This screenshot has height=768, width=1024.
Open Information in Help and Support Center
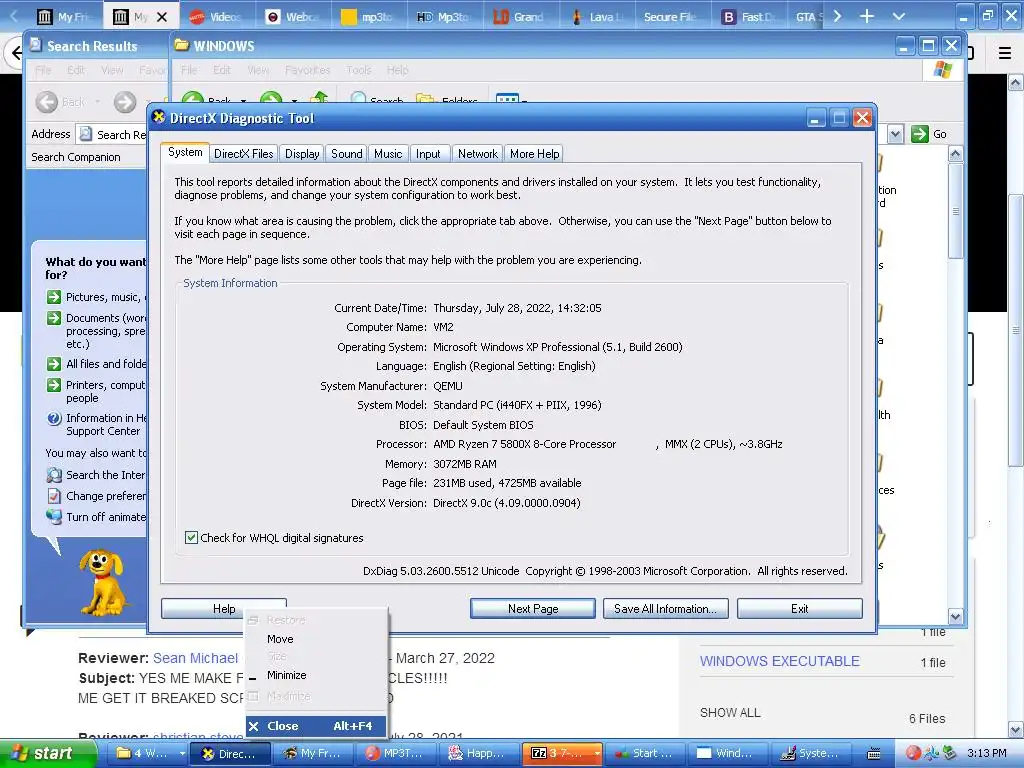(106, 424)
